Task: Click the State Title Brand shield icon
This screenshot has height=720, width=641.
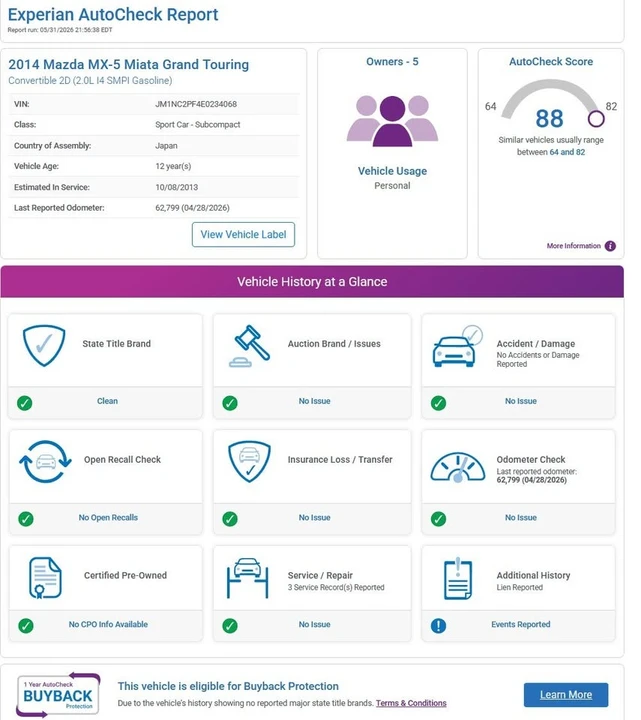Action: [44, 345]
